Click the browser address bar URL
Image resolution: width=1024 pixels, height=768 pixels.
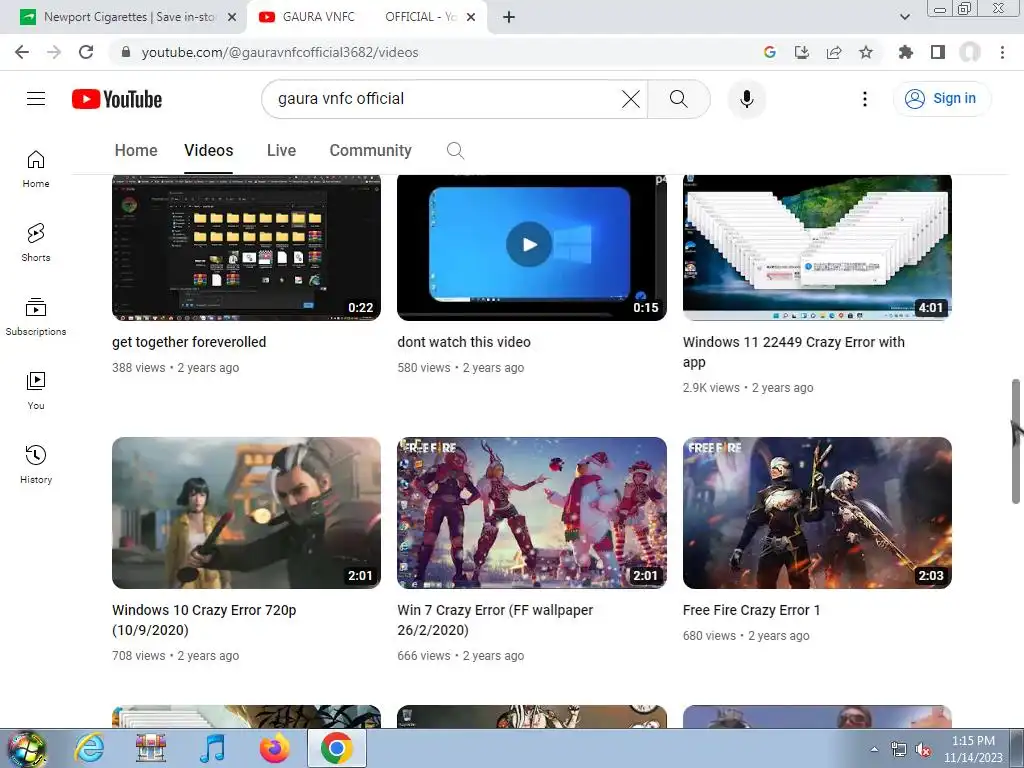[x=280, y=52]
